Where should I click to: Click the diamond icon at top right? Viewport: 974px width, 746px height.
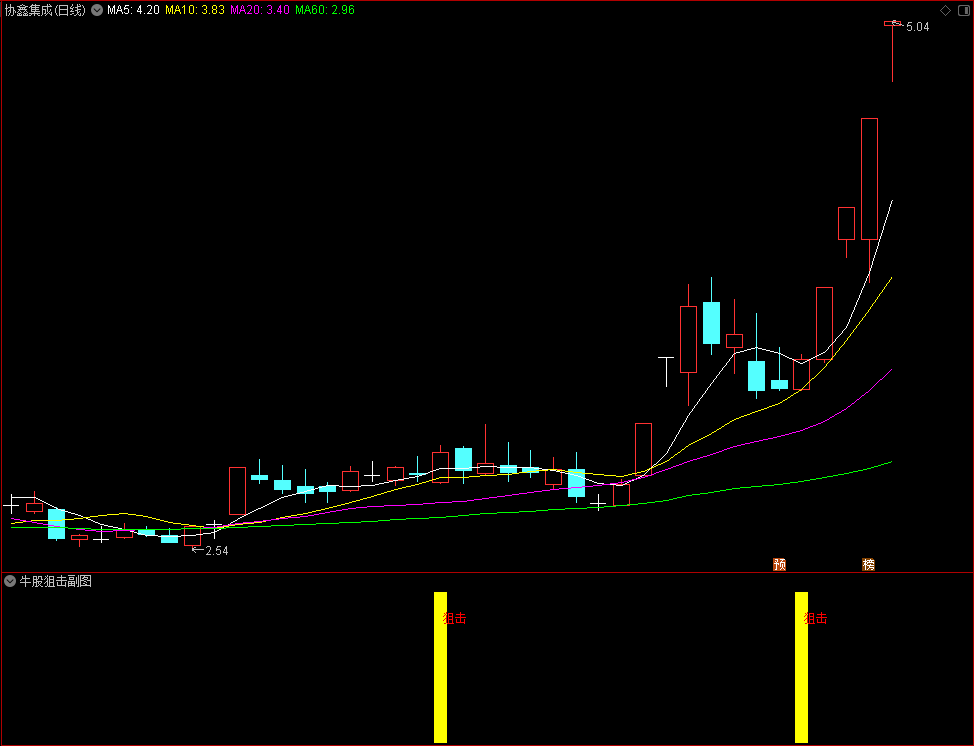click(945, 11)
